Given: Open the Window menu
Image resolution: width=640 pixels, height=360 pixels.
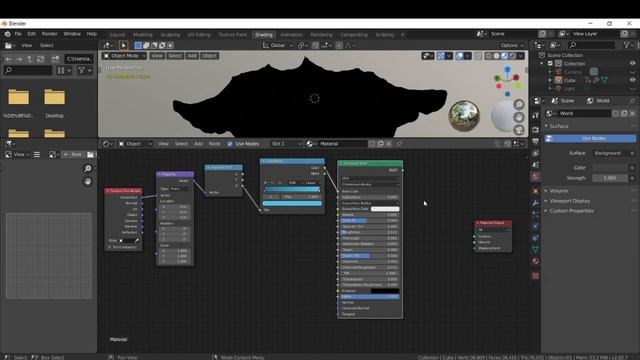Looking at the screenshot, I should pyautogui.click(x=72, y=34).
